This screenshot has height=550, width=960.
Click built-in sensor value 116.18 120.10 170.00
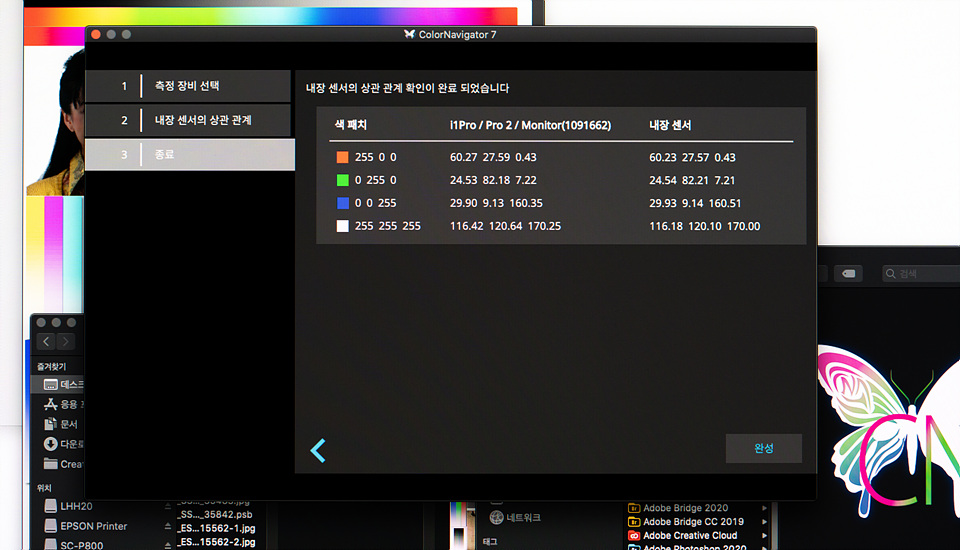[705, 226]
